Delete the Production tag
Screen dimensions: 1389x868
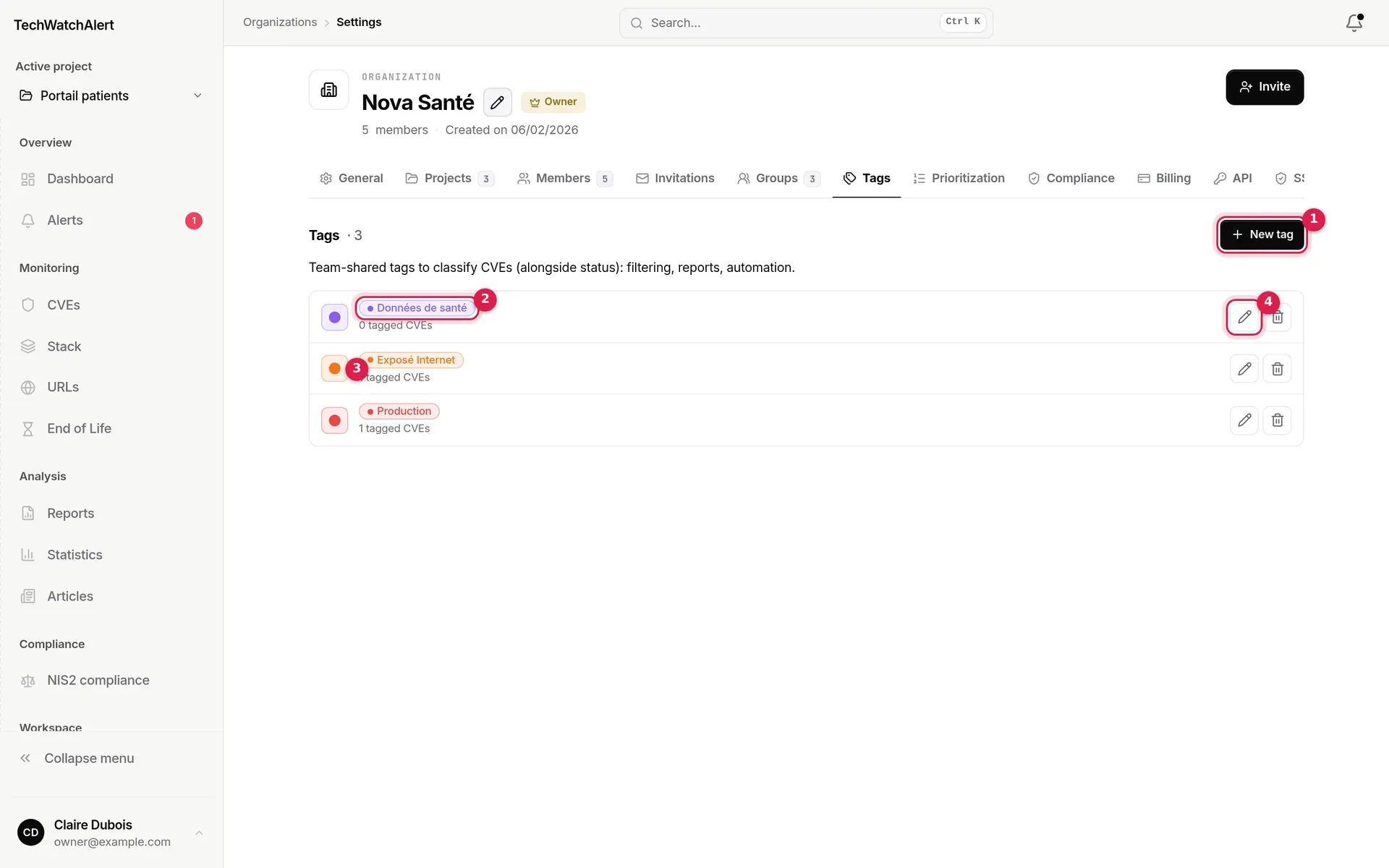point(1278,420)
